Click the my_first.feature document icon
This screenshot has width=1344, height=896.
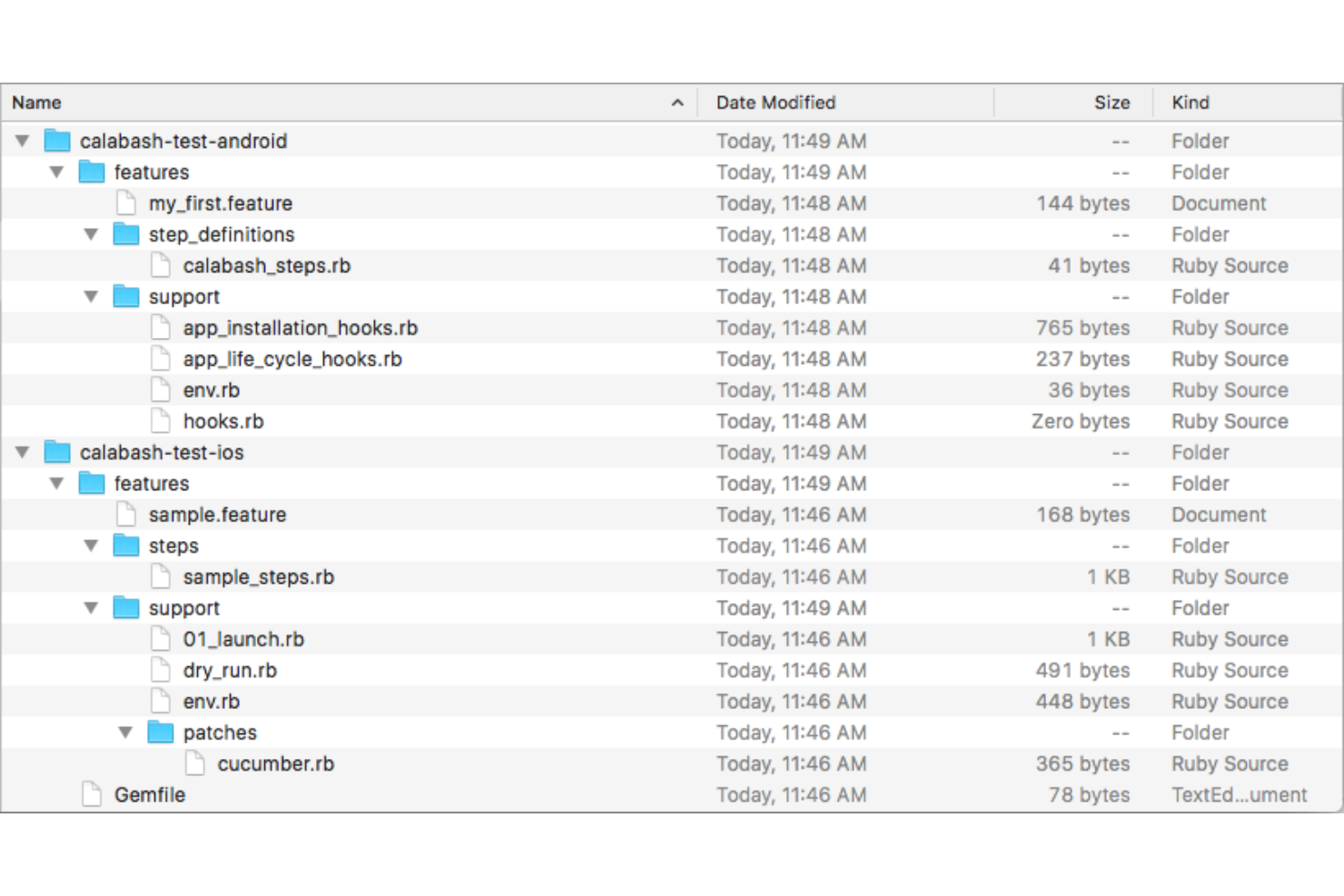click(x=126, y=203)
